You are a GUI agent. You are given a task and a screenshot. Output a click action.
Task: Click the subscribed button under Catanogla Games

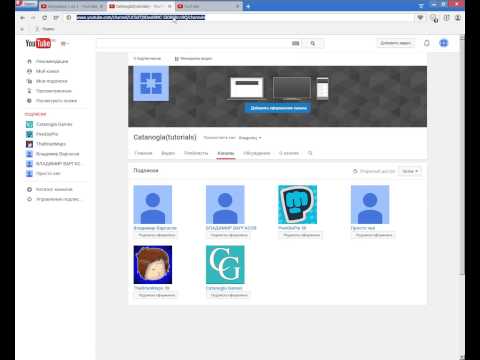pyautogui.click(x=229, y=295)
